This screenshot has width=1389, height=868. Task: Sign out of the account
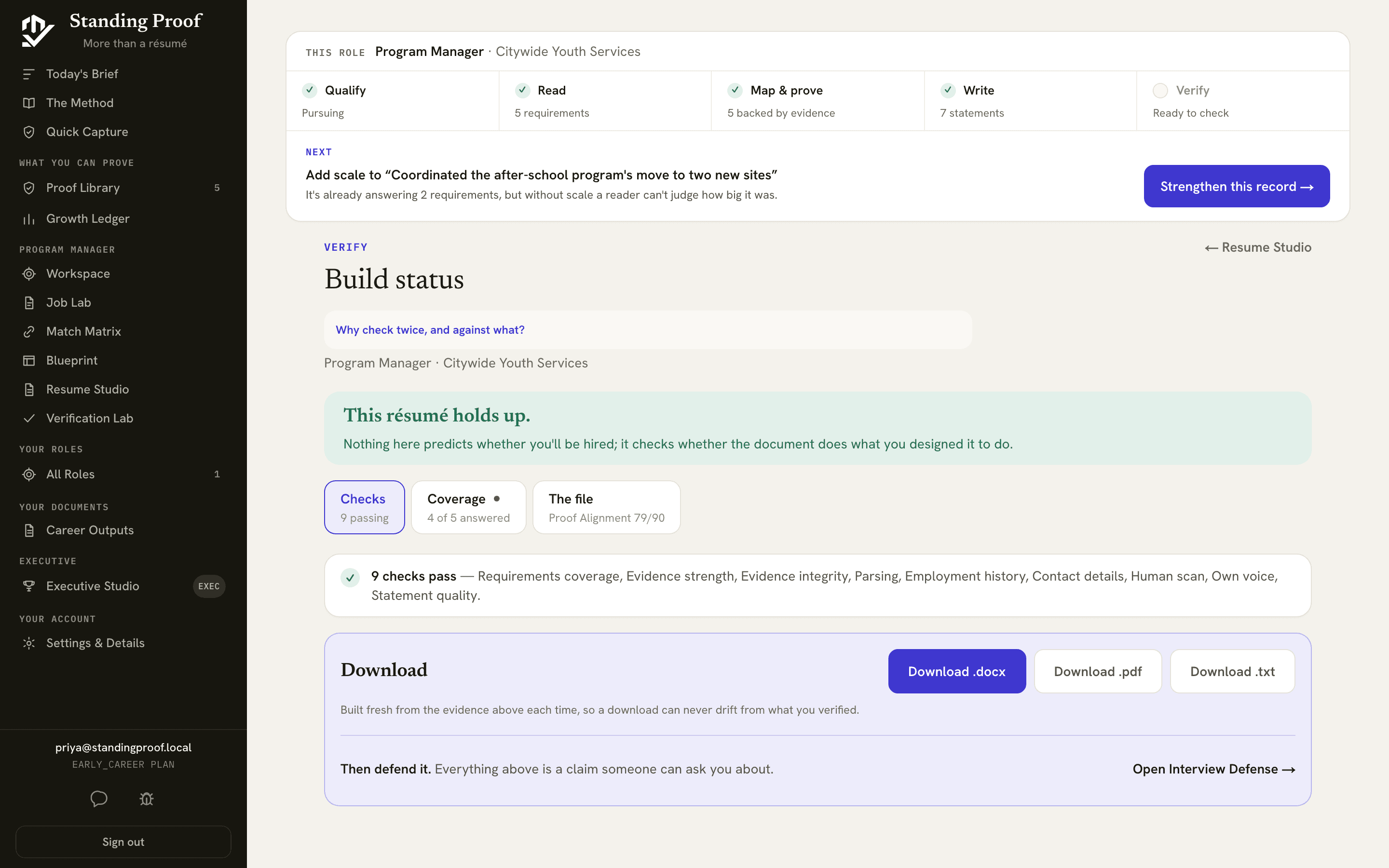[123, 841]
